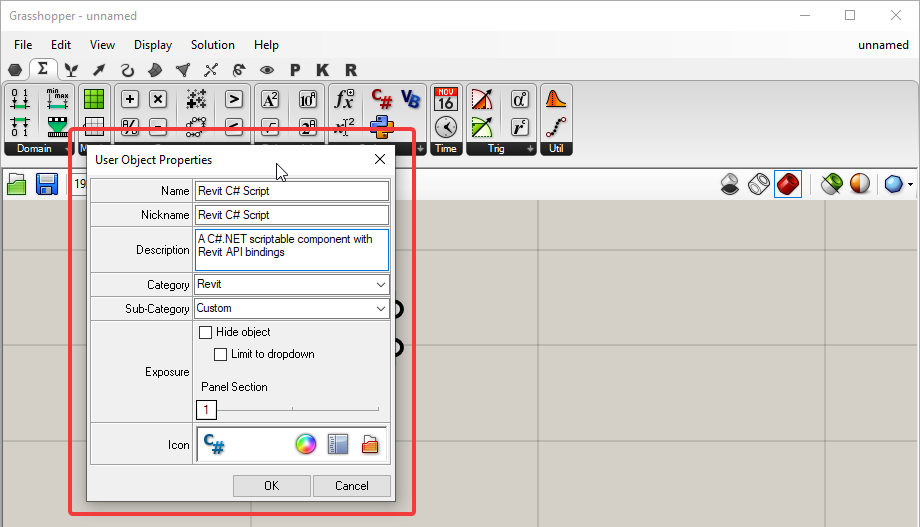Switch to wireframe preview mode icon

click(x=760, y=185)
